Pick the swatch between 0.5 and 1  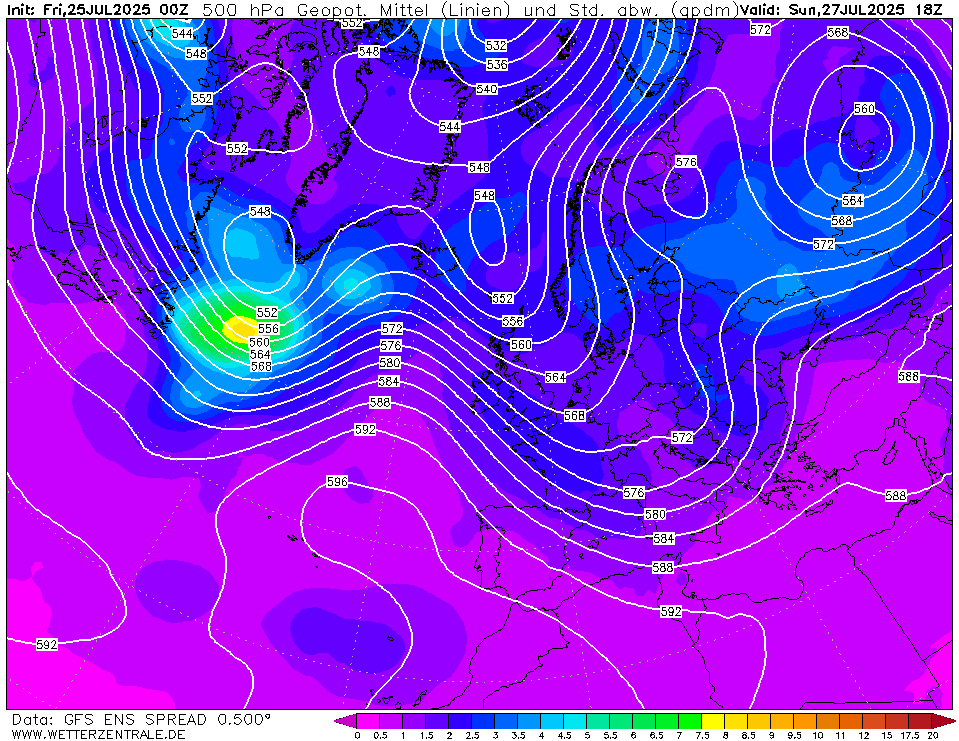point(391,721)
